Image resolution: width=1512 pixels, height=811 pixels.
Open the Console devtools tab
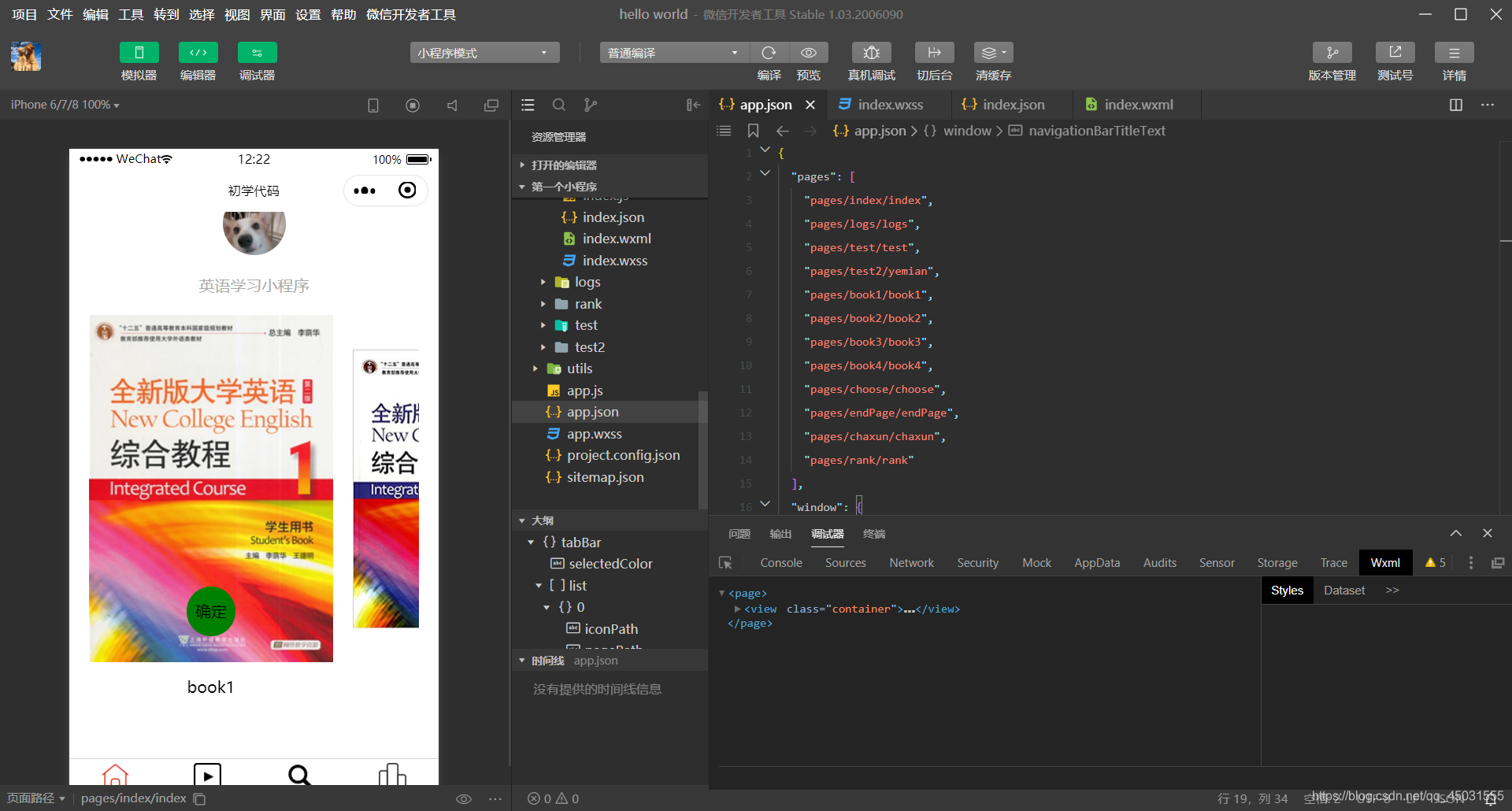point(781,563)
